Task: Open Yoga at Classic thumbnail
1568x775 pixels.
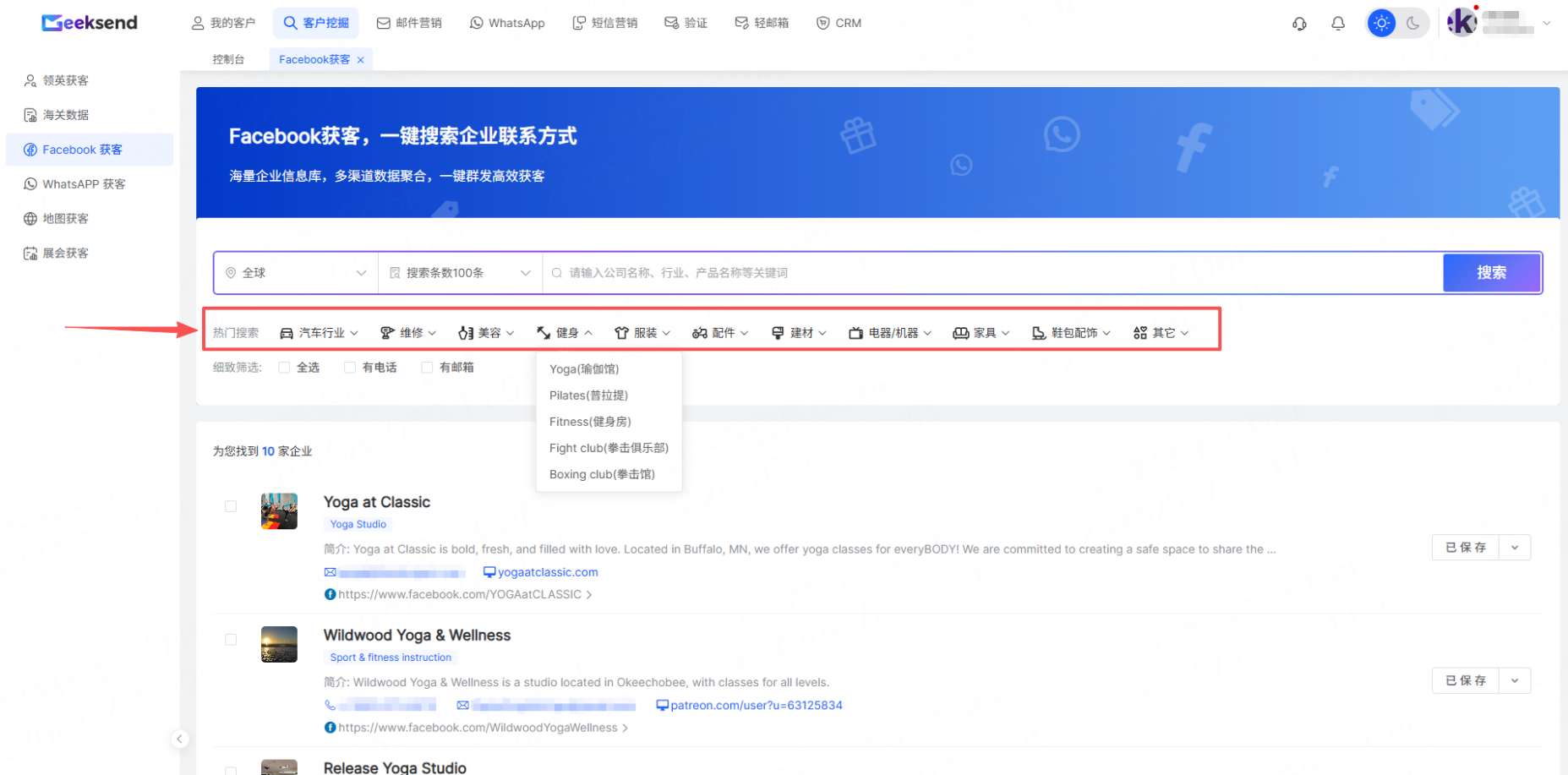Action: click(x=279, y=511)
